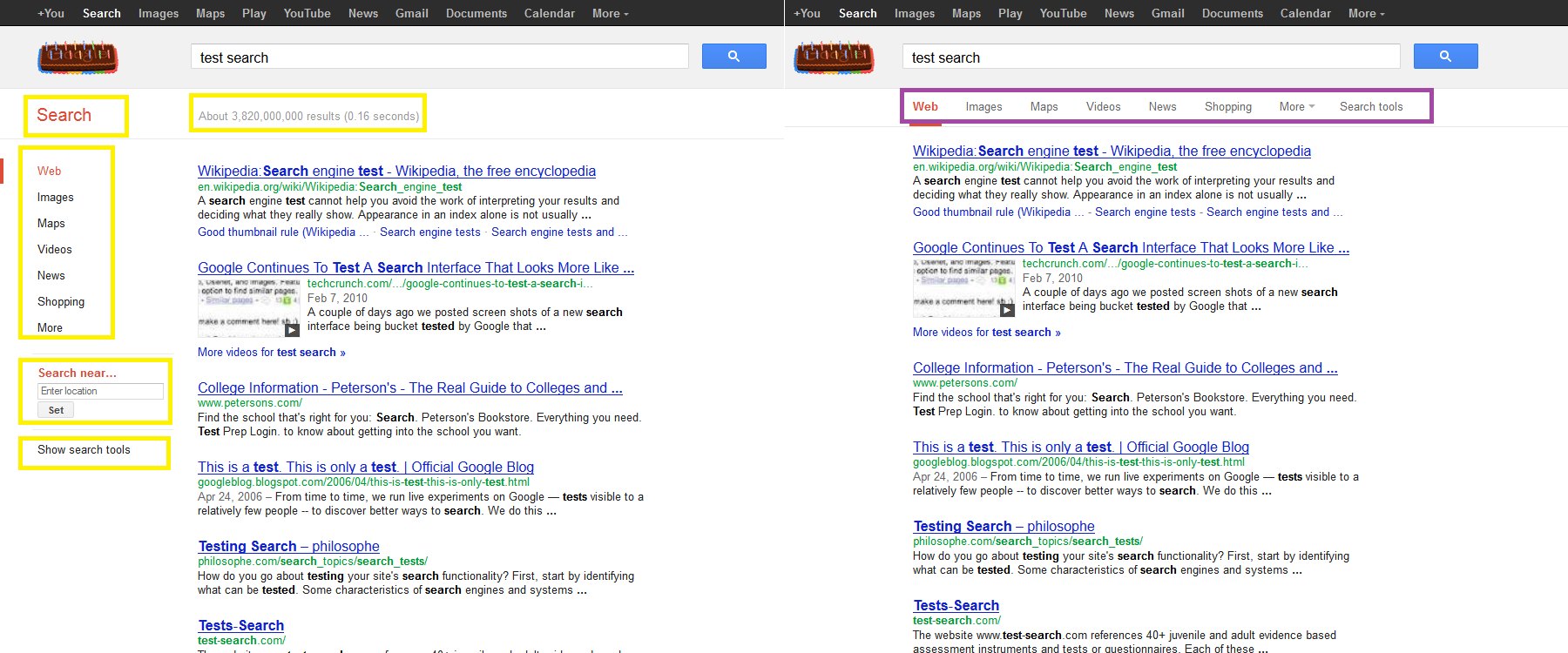Click www.petersons.com URL in right page
The image size is (1568, 653).
[964, 382]
